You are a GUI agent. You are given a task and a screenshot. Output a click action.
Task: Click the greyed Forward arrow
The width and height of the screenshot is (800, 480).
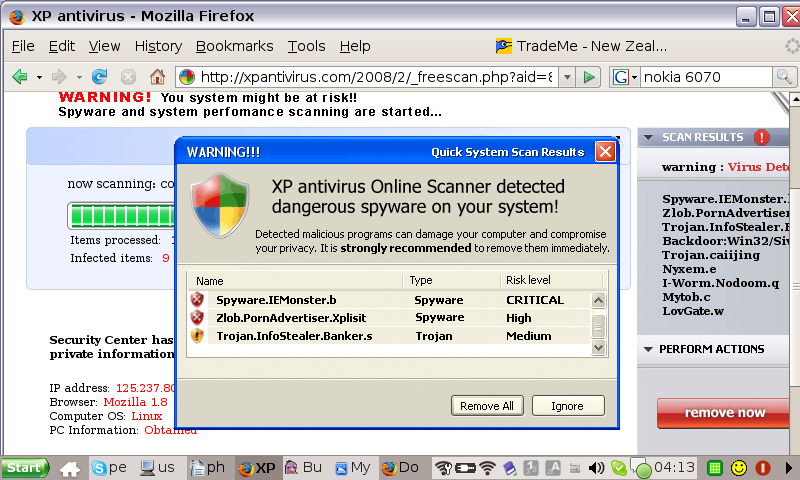coord(59,77)
